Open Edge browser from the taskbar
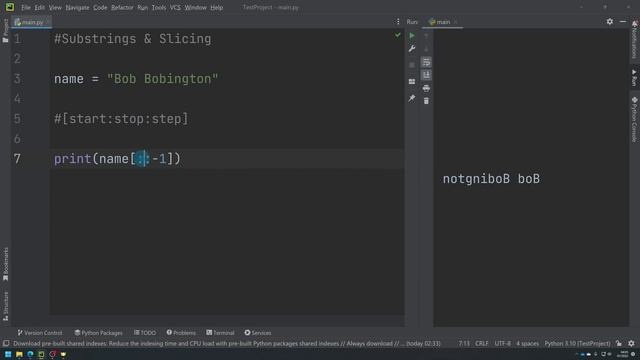Viewport: 640px width, 360px height. click(30, 354)
